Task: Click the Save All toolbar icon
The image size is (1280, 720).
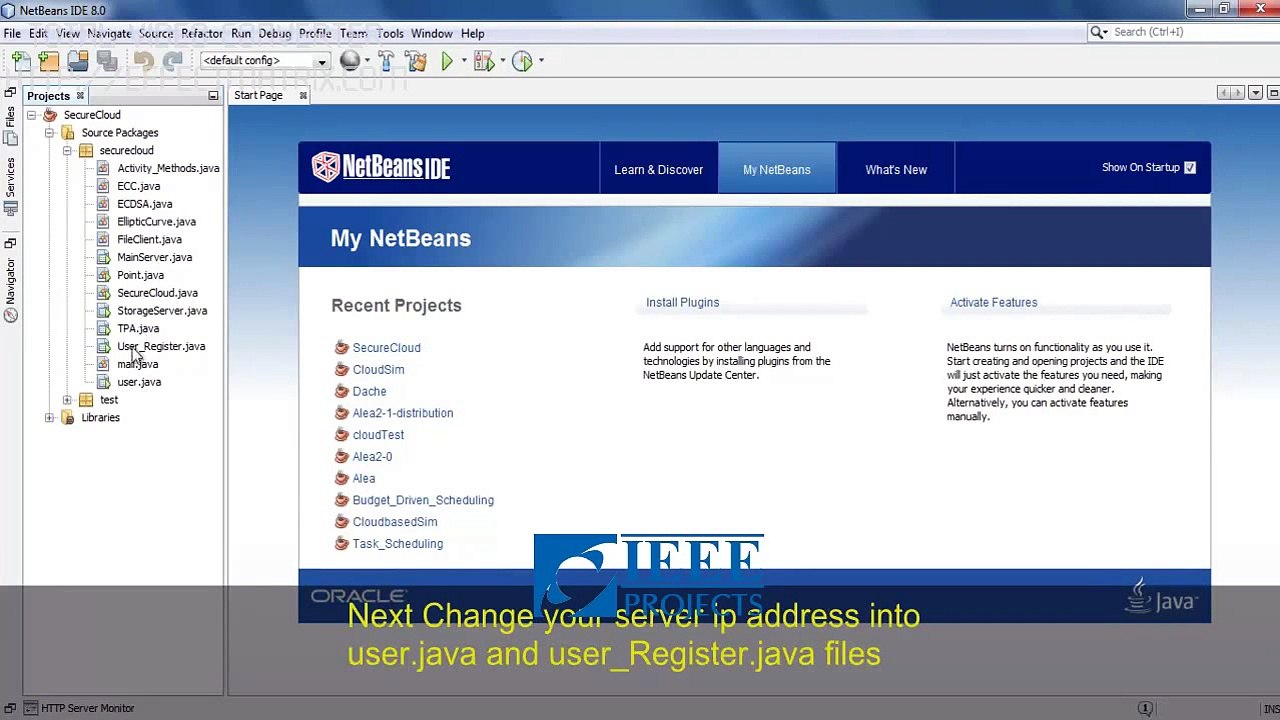Action: tap(107, 61)
